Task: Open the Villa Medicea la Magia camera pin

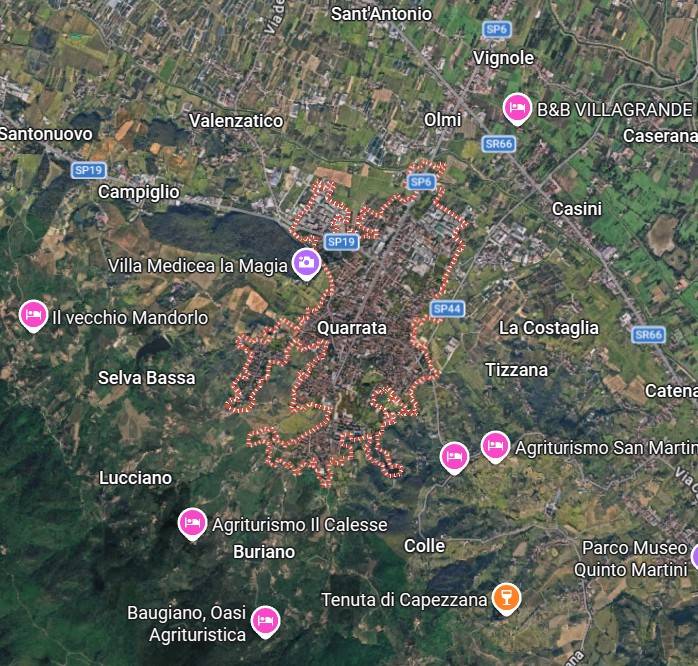Action: point(306,264)
